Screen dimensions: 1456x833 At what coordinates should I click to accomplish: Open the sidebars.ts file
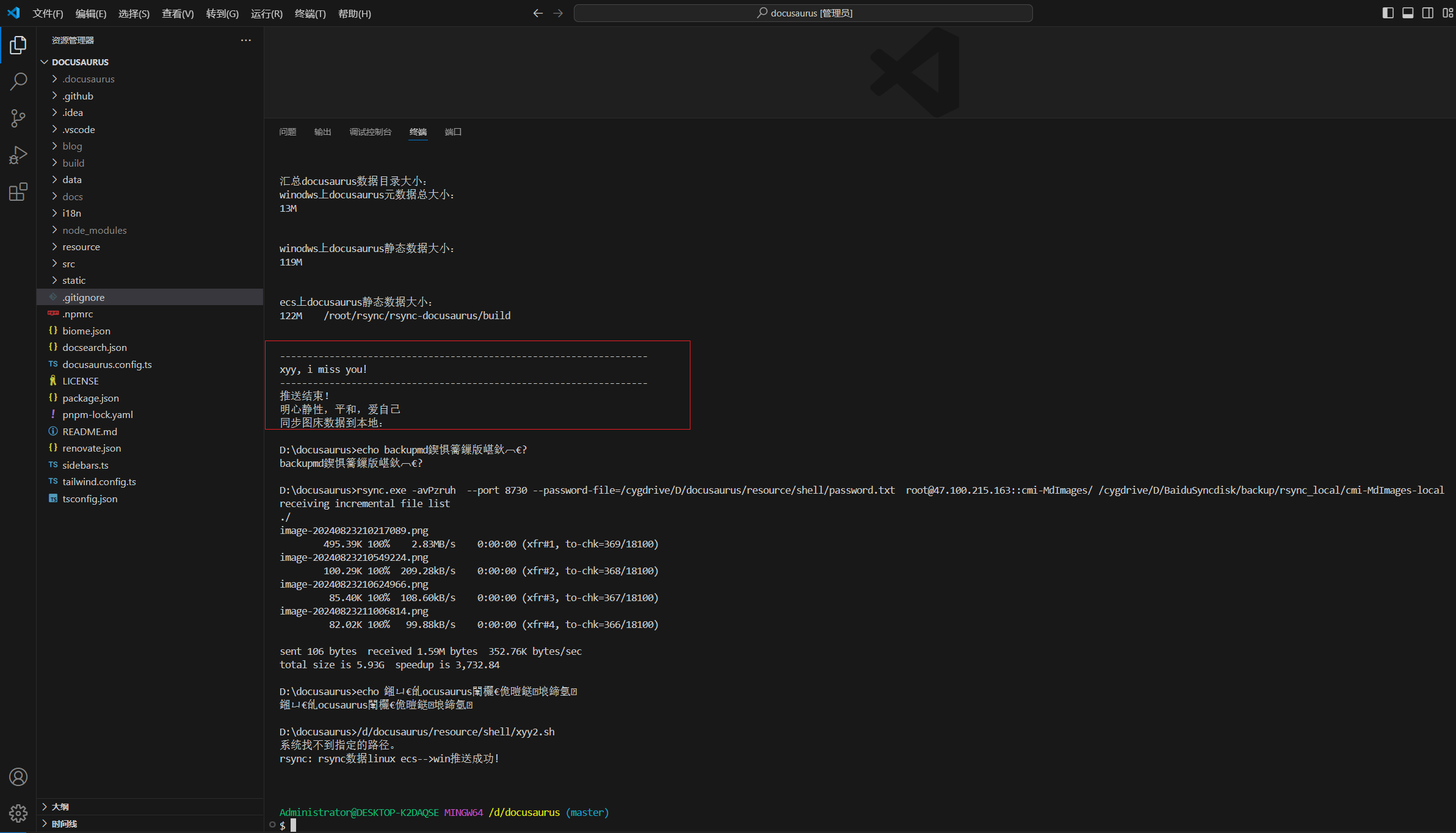click(x=150, y=465)
